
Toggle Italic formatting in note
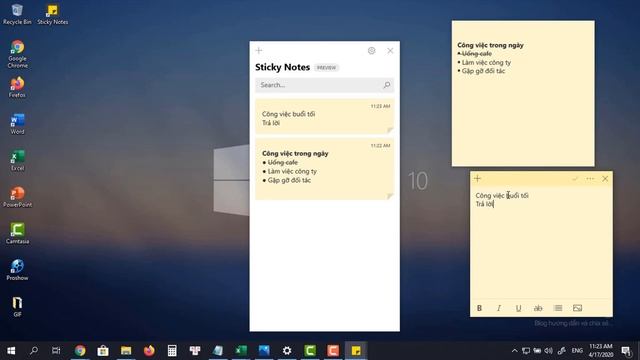(x=499, y=308)
